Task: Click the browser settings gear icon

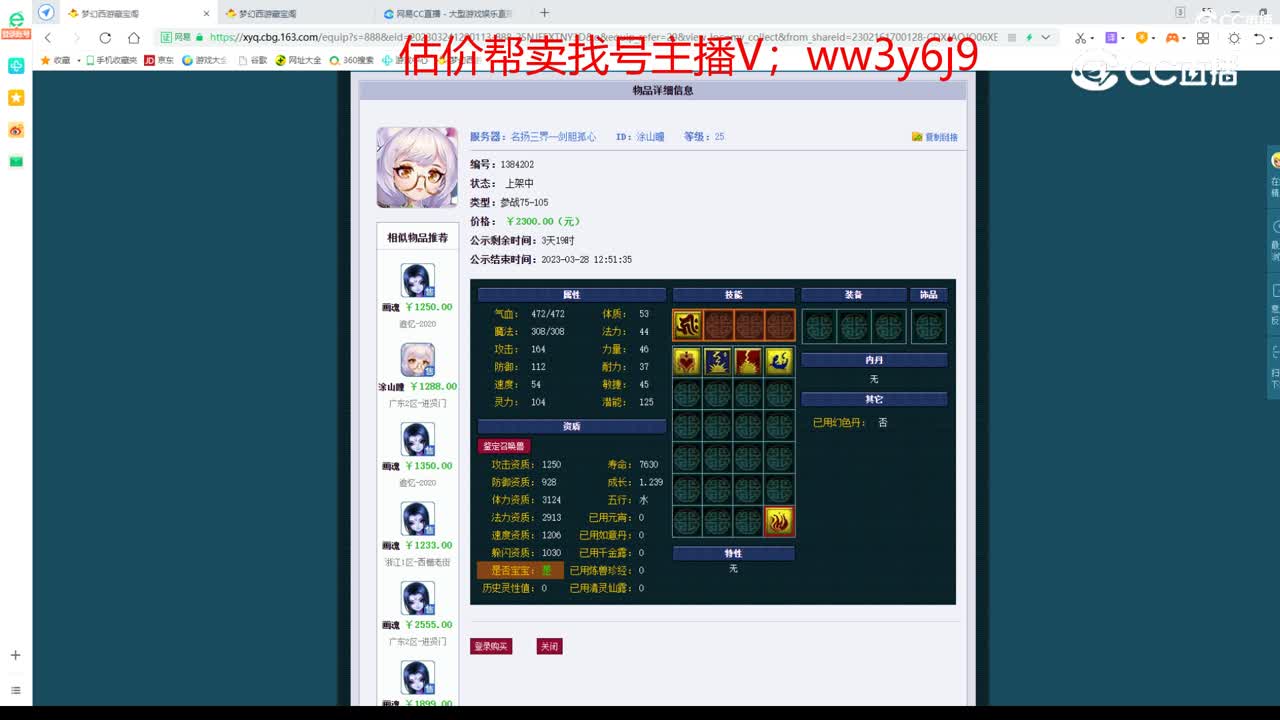Action: coord(1235,38)
